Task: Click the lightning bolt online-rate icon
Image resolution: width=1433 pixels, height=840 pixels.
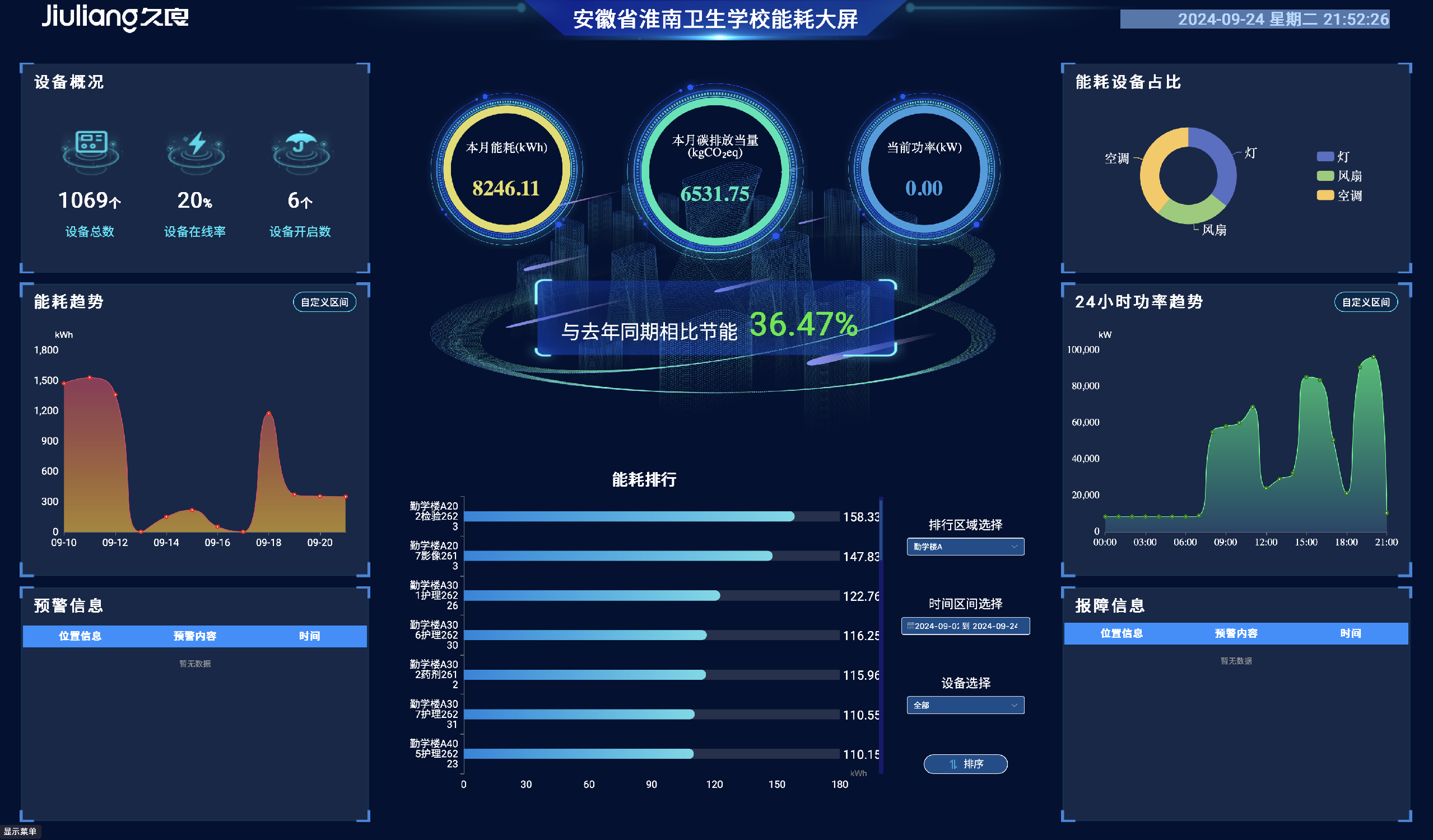Action: coord(196,150)
